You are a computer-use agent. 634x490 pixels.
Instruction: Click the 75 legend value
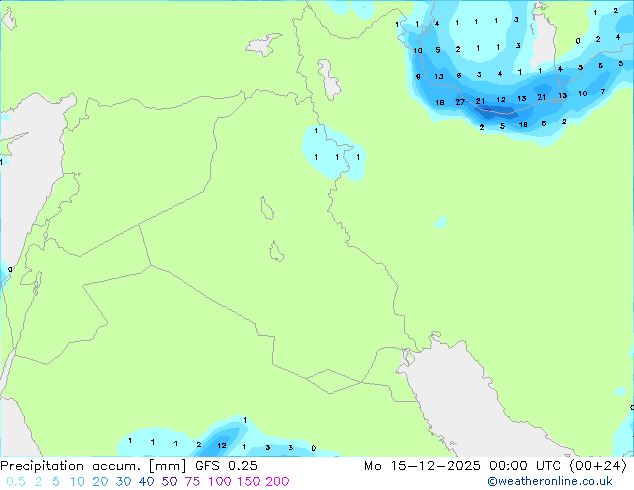click(x=192, y=482)
